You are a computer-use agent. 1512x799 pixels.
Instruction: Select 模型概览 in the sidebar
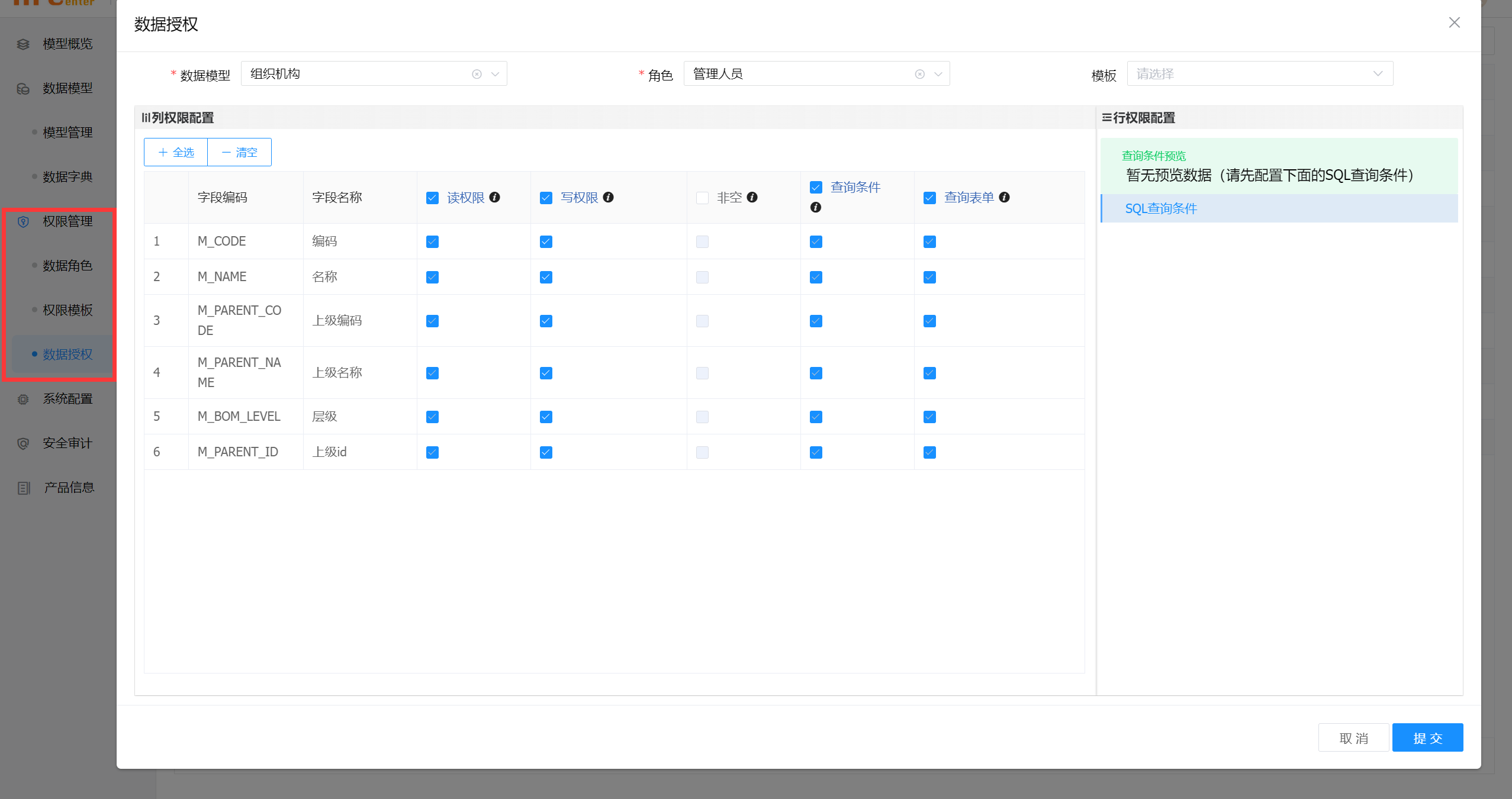click(67, 44)
